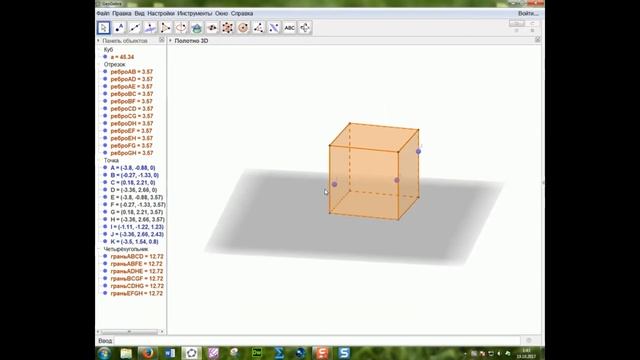Open the Windows Start menu
The width and height of the screenshot is (640, 360).
tap(104, 353)
